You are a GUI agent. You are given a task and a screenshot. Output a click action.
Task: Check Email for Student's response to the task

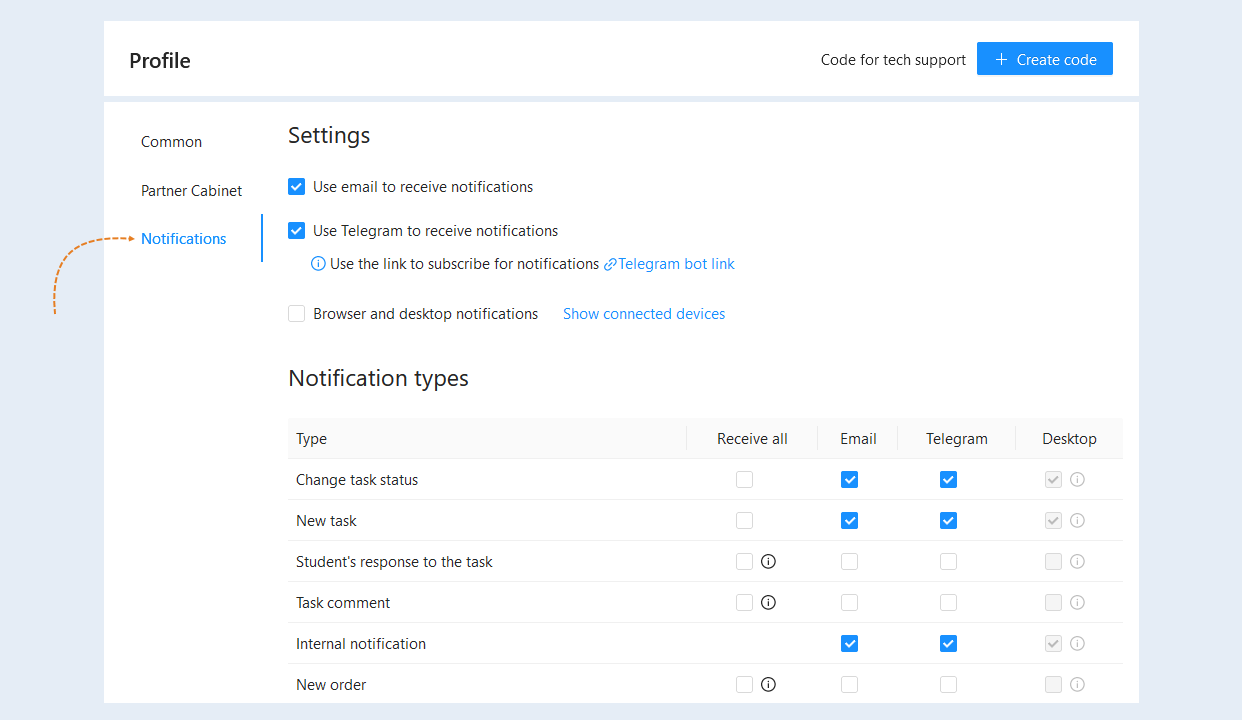pyautogui.click(x=849, y=562)
